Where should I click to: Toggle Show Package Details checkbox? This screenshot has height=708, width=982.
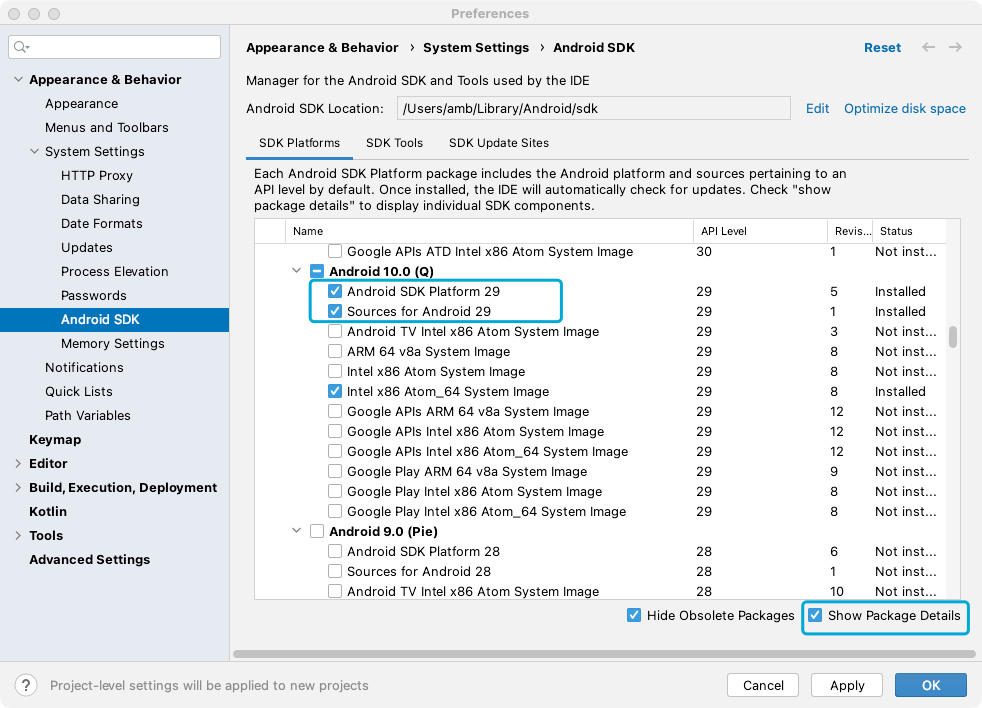point(815,615)
